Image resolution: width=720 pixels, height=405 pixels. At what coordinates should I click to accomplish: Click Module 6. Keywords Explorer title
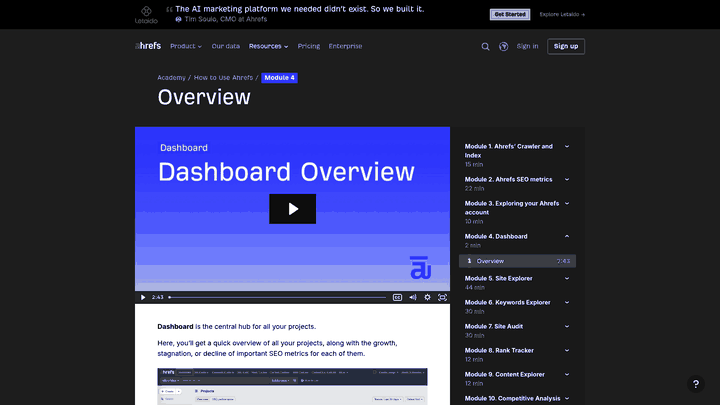507,303
